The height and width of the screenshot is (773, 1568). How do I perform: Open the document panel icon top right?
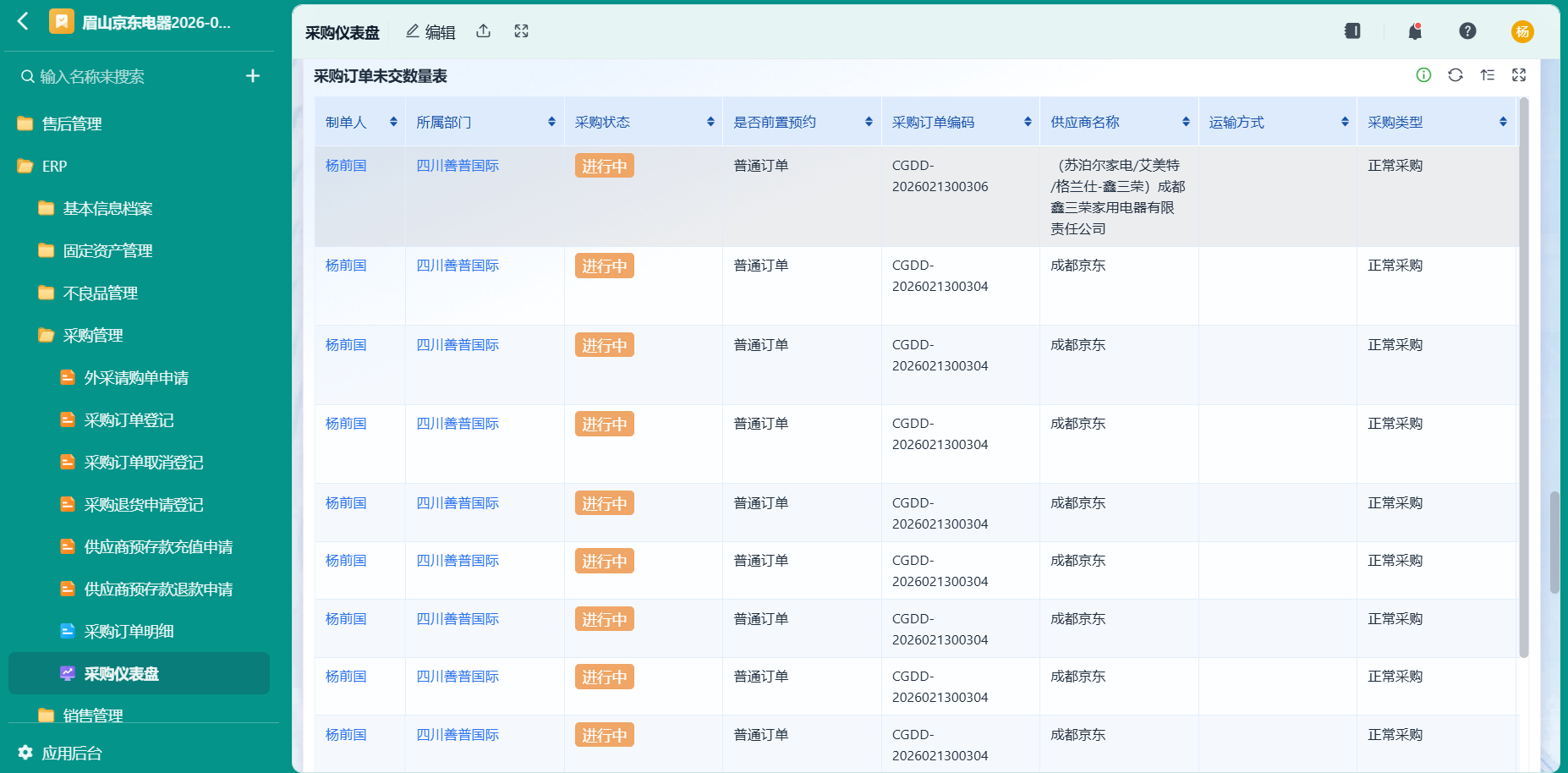tap(1352, 31)
